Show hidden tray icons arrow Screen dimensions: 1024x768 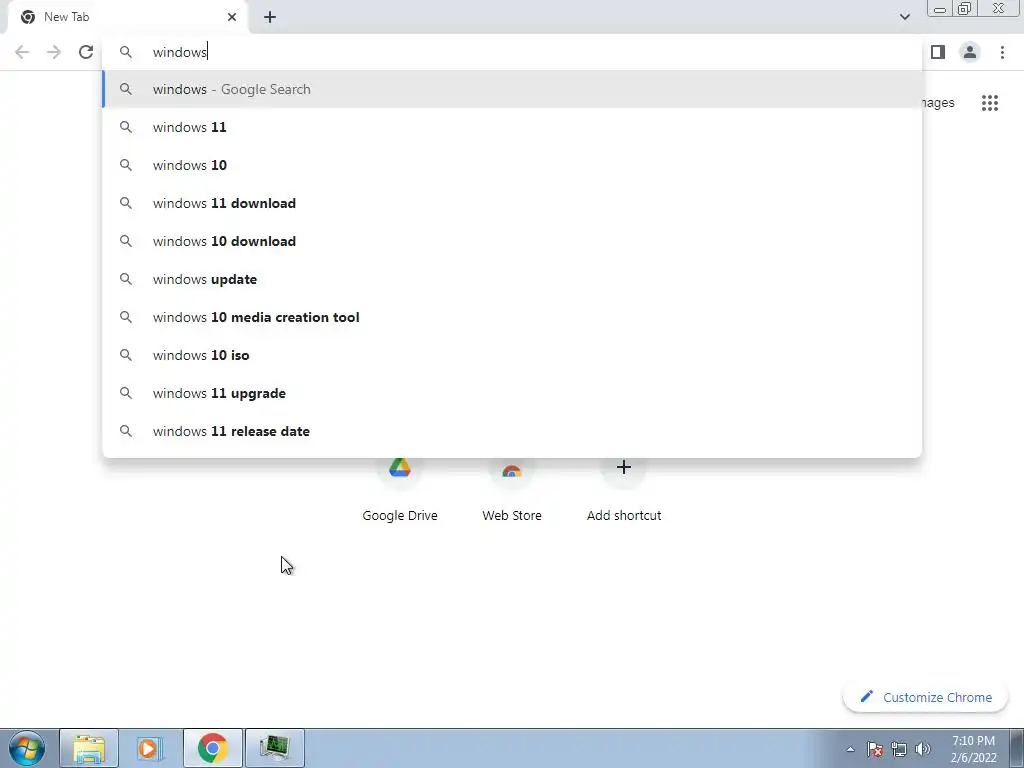(x=850, y=749)
